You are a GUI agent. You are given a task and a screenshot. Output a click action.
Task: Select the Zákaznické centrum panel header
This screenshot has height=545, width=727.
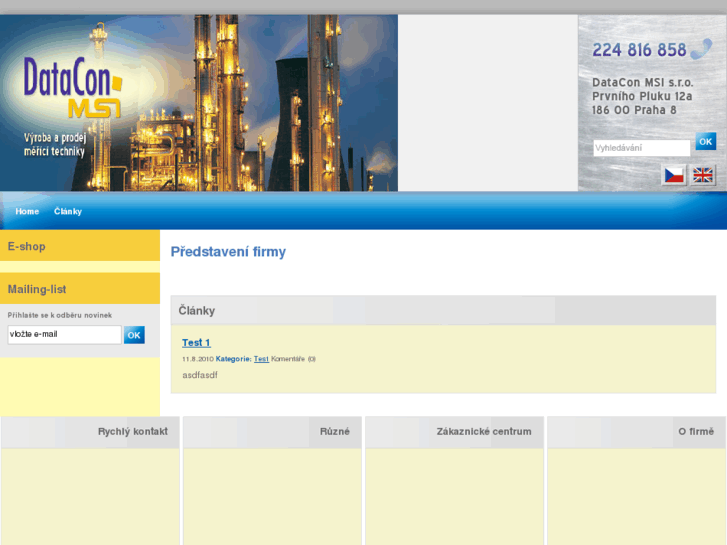[483, 432]
